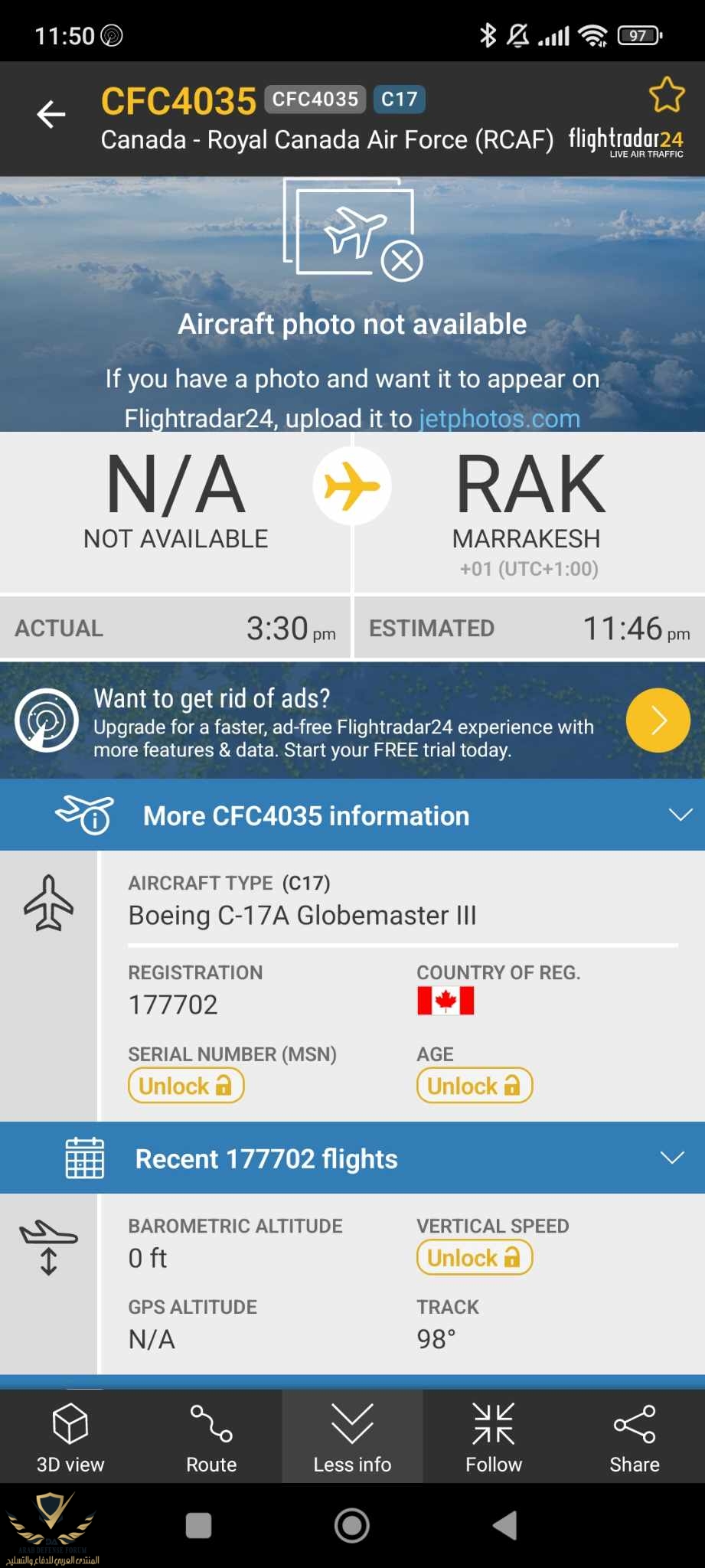Tap the C17 aircraft type tag

tap(399, 100)
